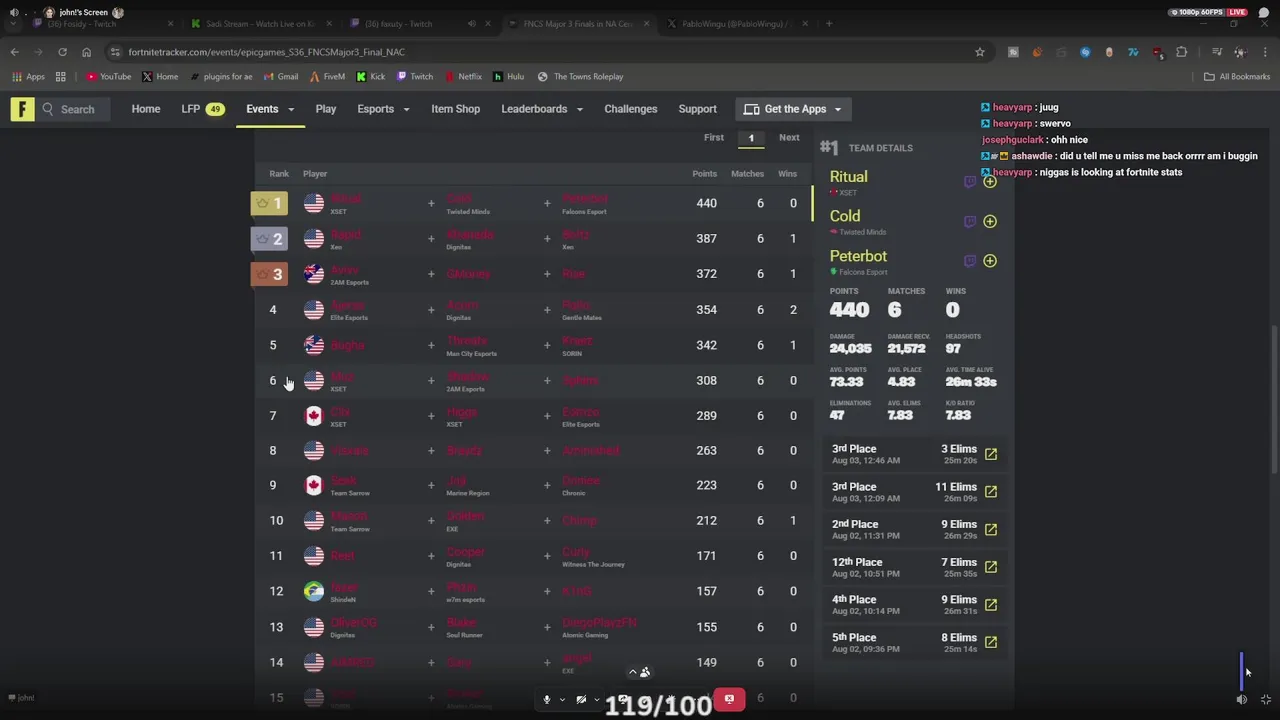The image size is (1280, 720).
Task: Open the Item Shop nav item
Action: point(456,109)
